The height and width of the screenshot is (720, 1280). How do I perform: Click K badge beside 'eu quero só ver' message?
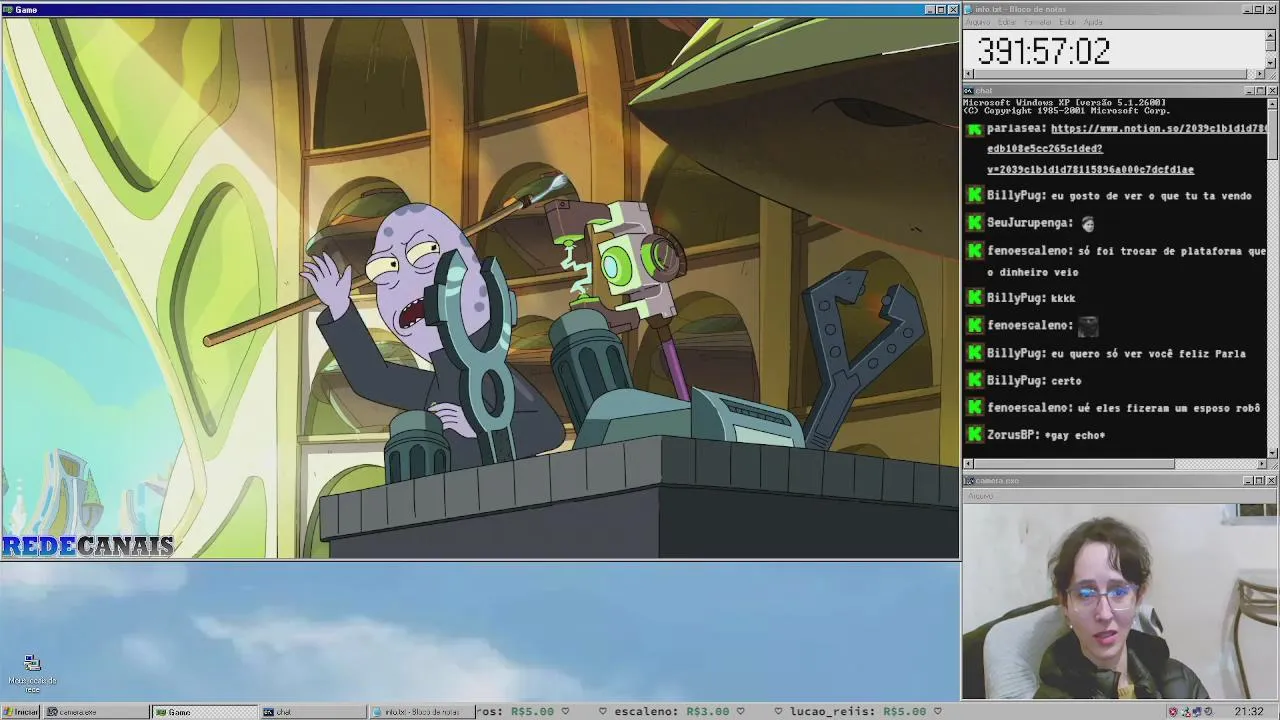pyautogui.click(x=975, y=353)
